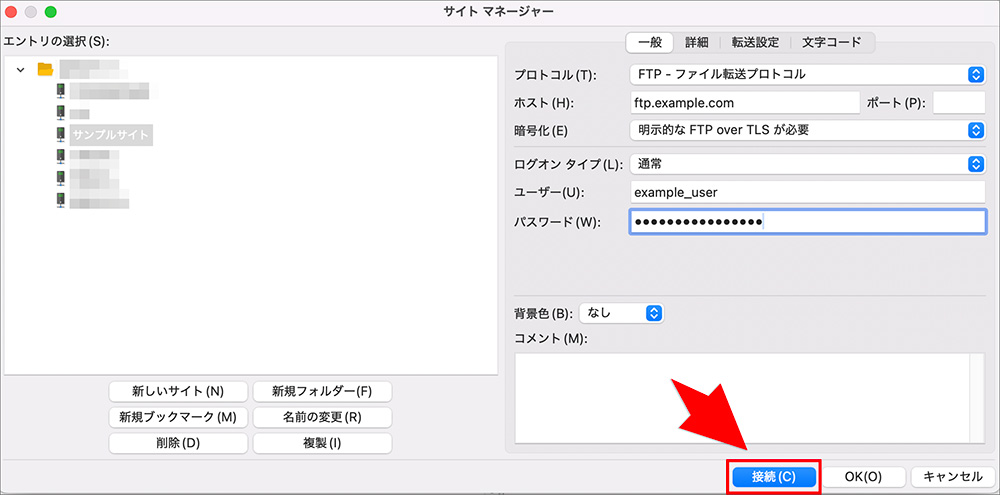Click the OK(O) button
This screenshot has width=1000, height=495.
864,477
